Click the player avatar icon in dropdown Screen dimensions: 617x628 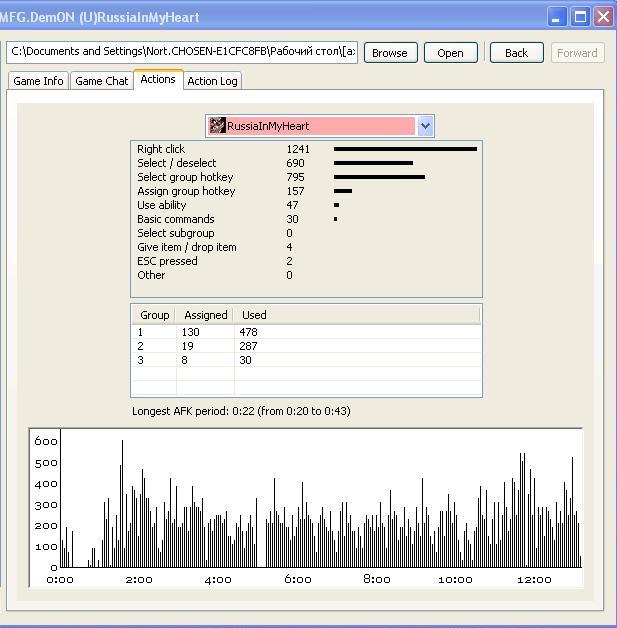(217, 126)
